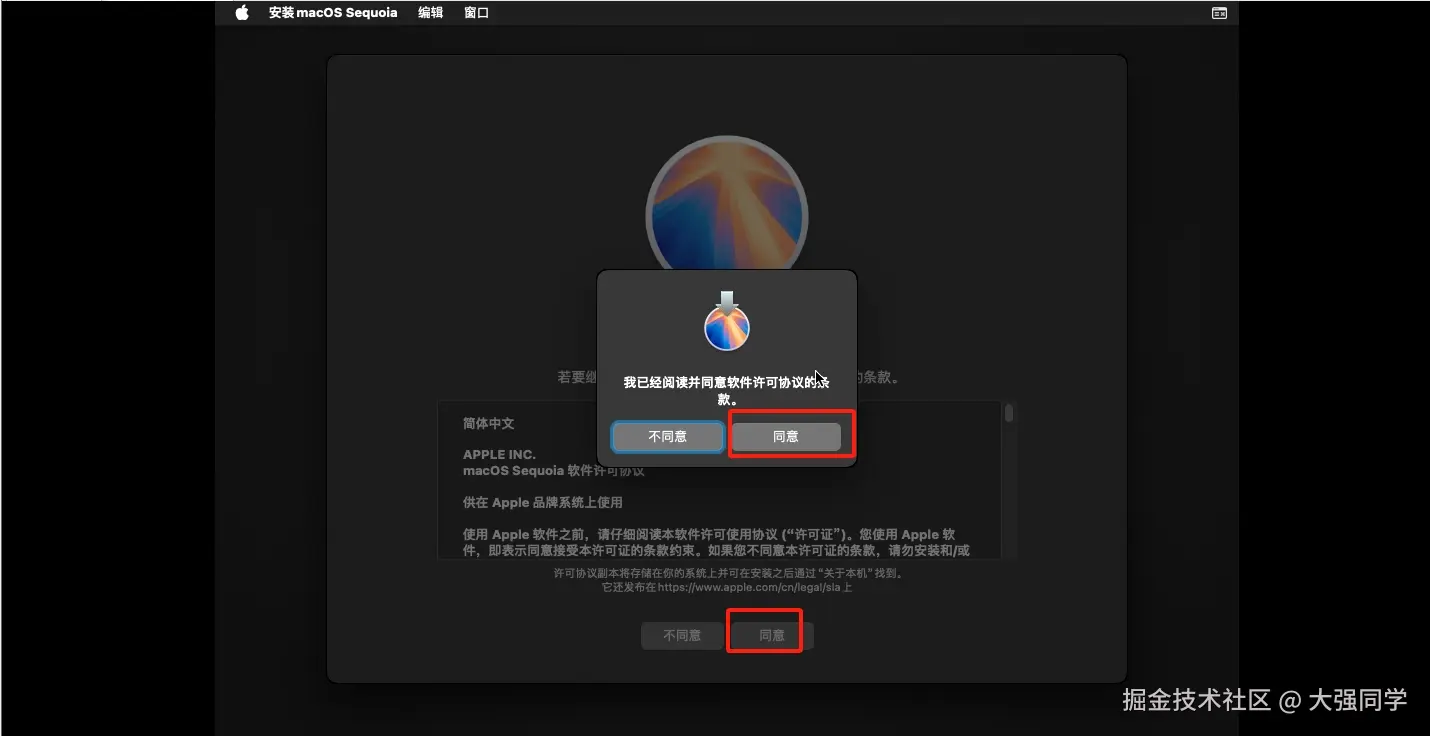Click 不同意 in the confirmation dialog

[x=667, y=436]
